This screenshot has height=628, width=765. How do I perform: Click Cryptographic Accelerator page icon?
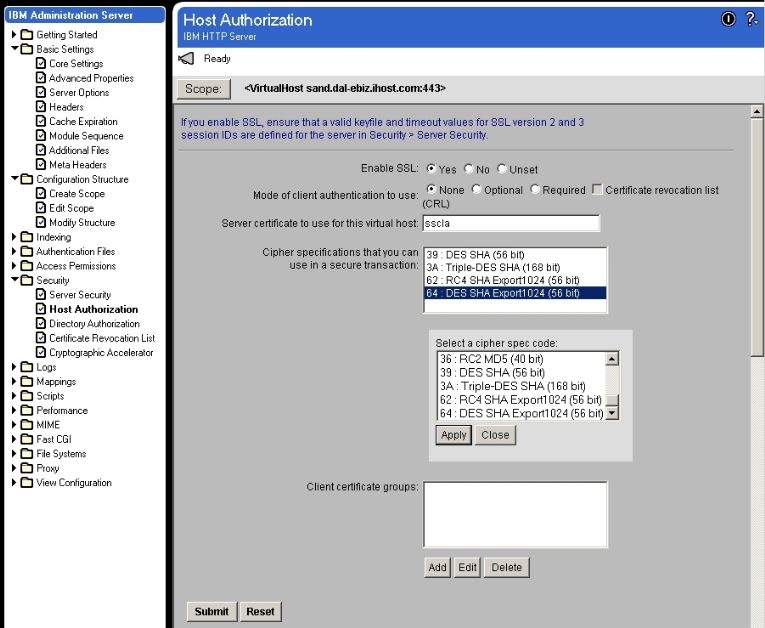click(x=41, y=352)
